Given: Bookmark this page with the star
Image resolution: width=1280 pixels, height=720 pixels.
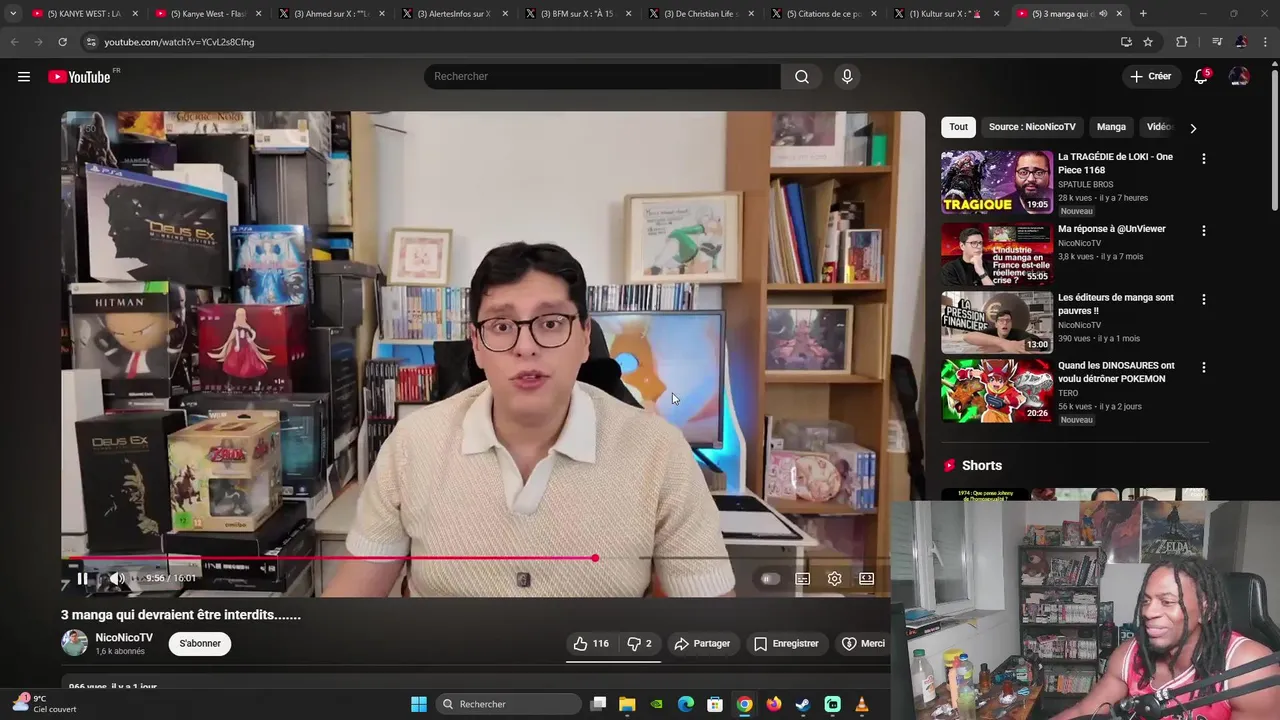Looking at the screenshot, I should click(1148, 42).
